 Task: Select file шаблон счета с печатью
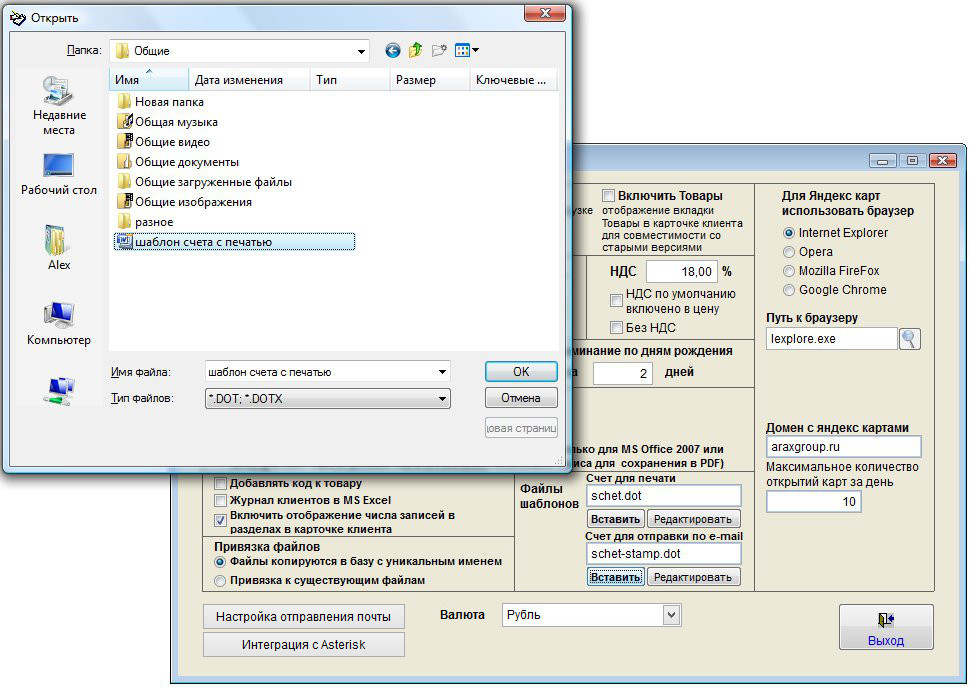click(x=234, y=242)
